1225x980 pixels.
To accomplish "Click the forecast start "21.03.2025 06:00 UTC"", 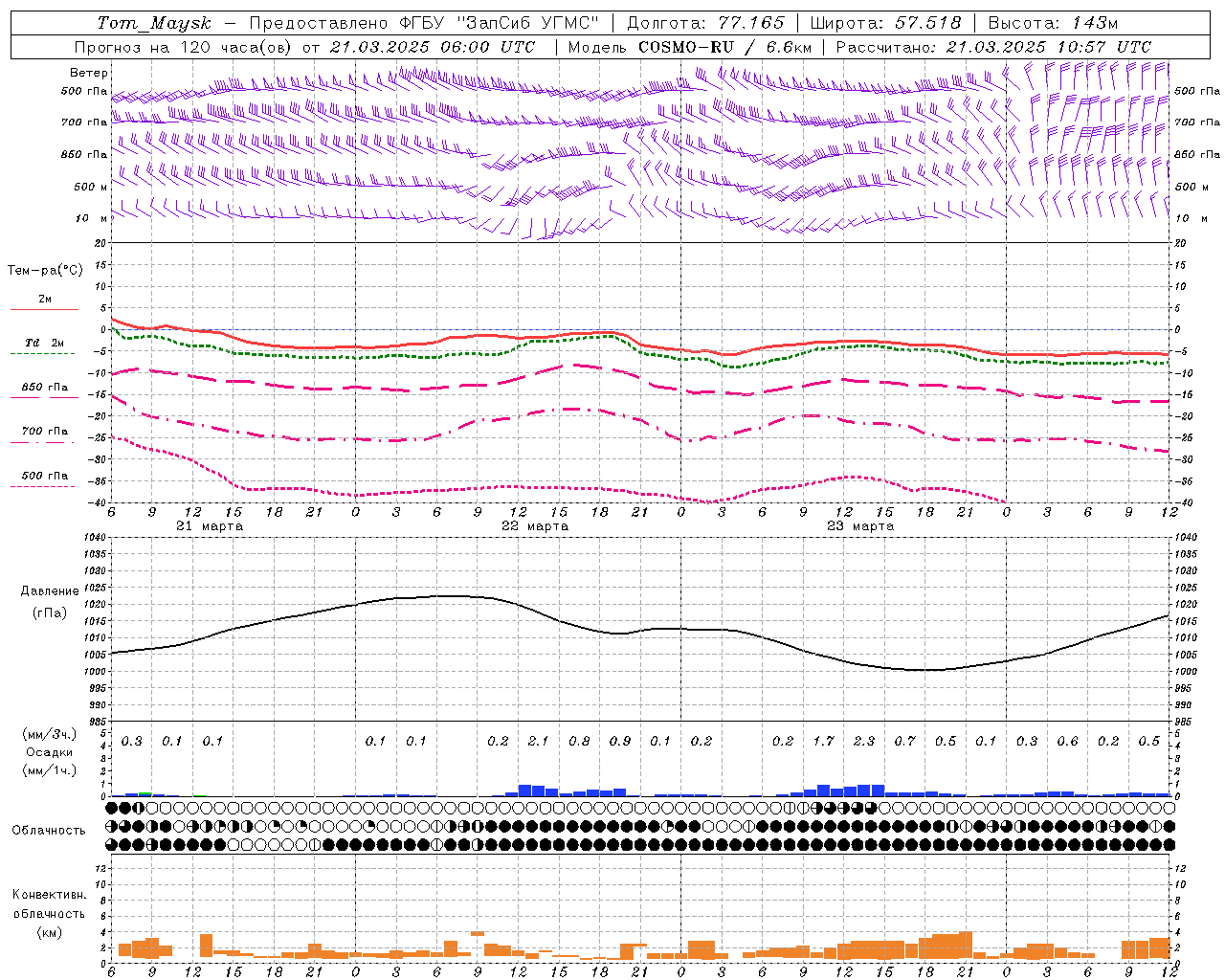I will (x=434, y=47).
